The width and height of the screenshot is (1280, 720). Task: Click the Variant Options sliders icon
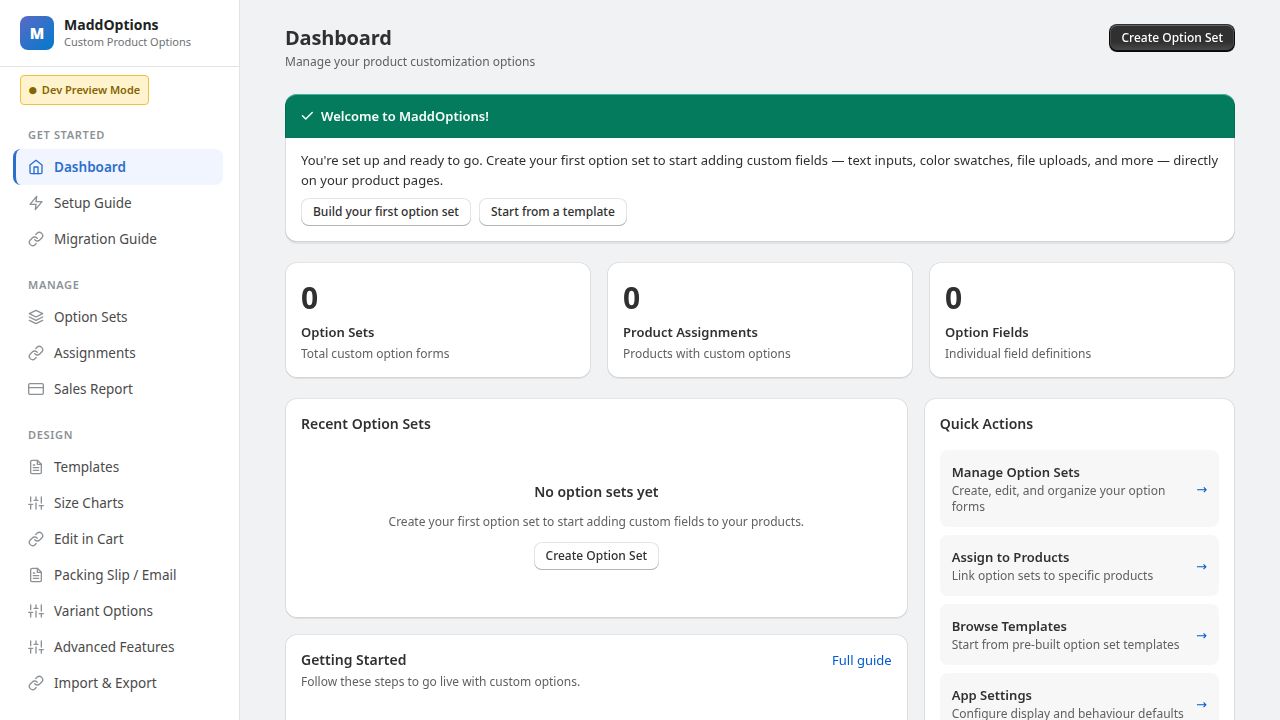click(x=36, y=611)
